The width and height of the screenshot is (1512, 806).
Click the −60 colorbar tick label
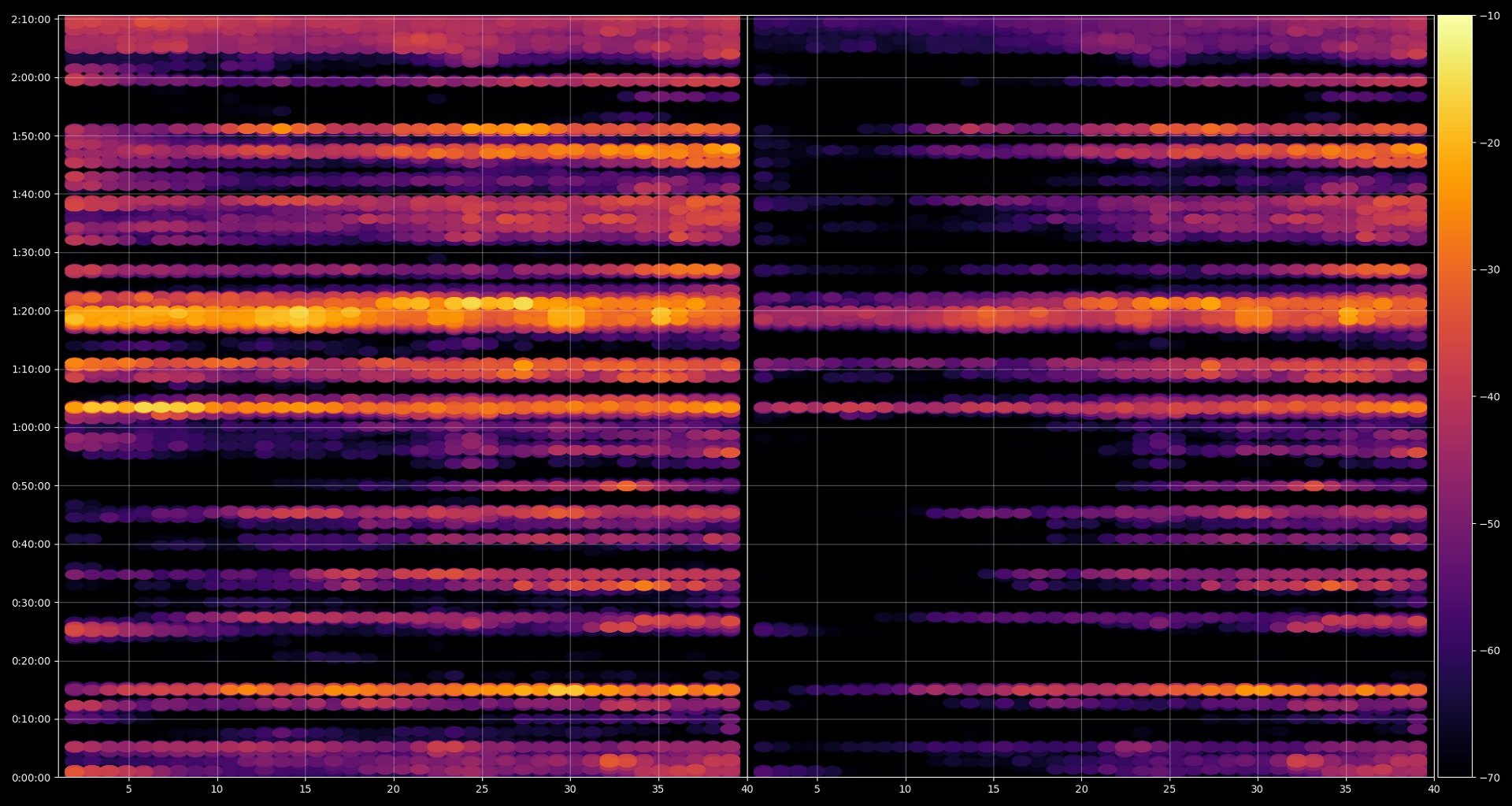click(1490, 651)
